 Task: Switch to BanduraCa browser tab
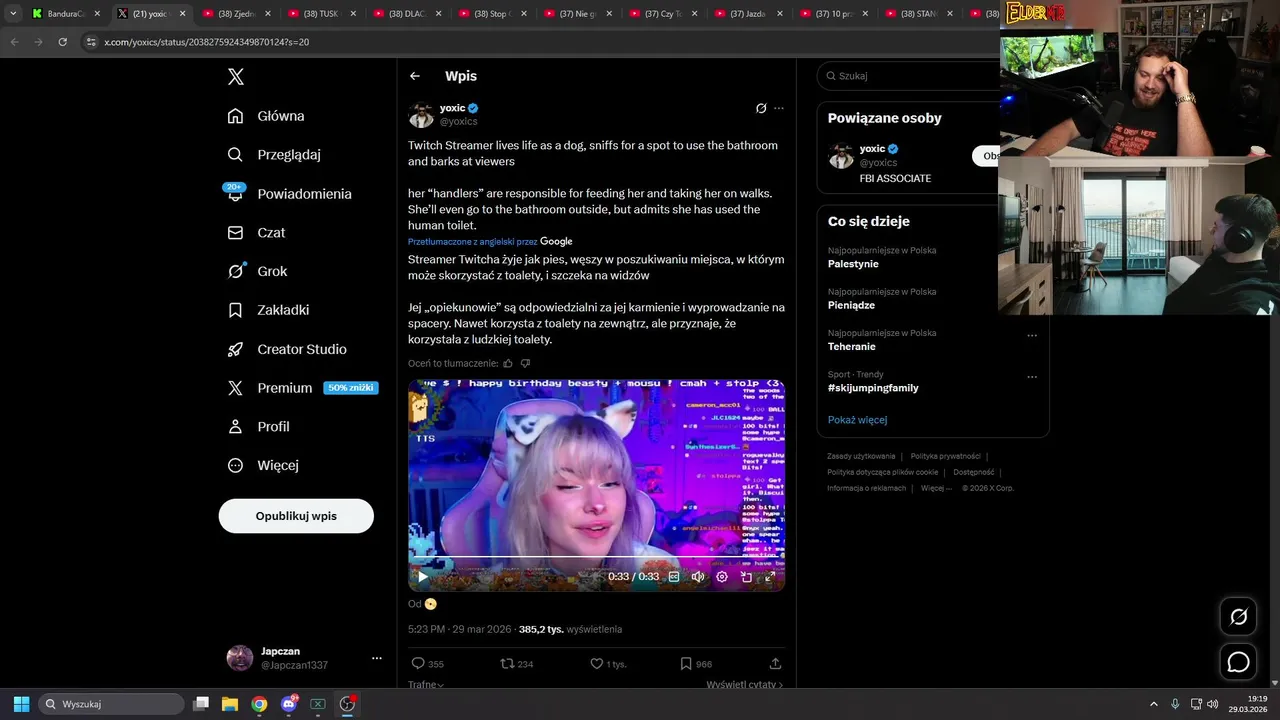click(66, 14)
